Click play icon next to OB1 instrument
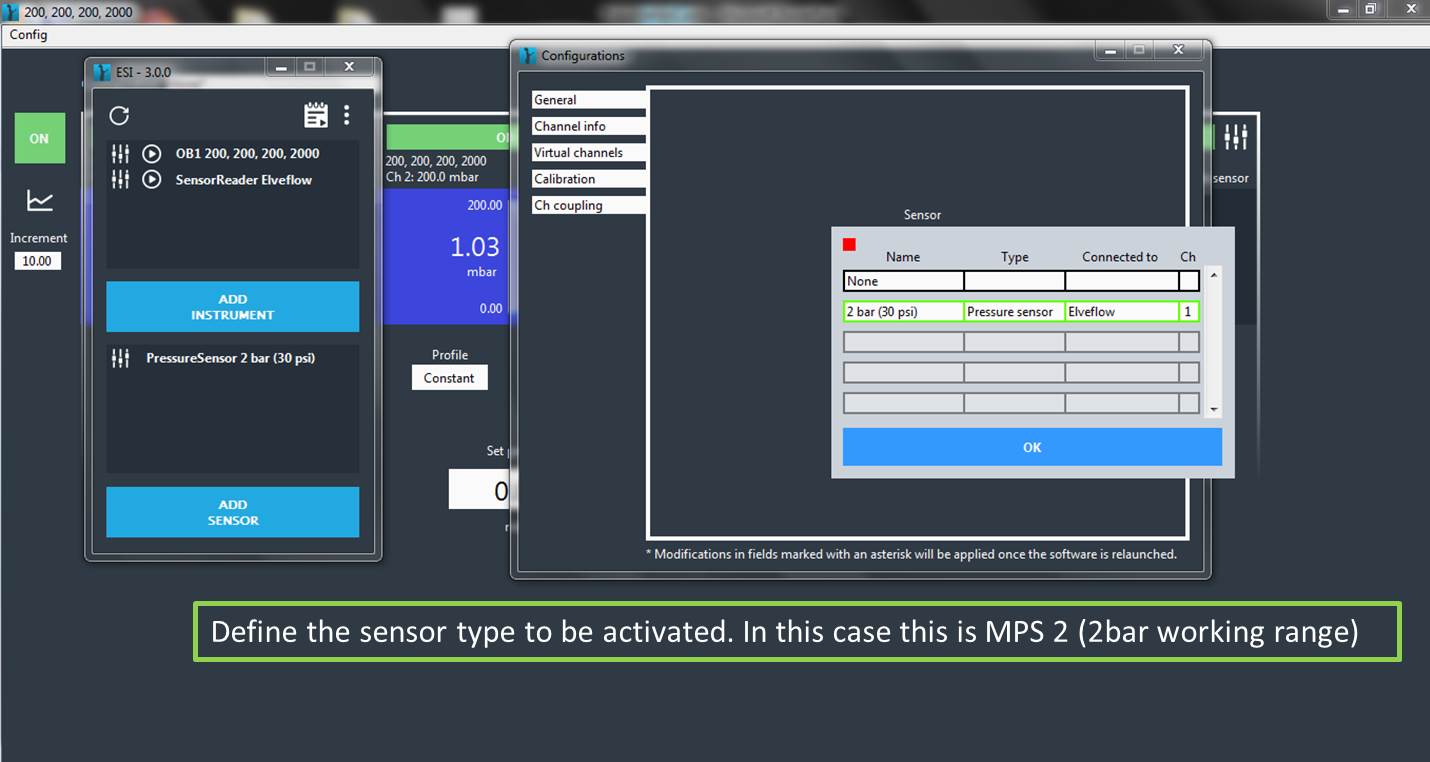The image size is (1430, 762). point(152,154)
